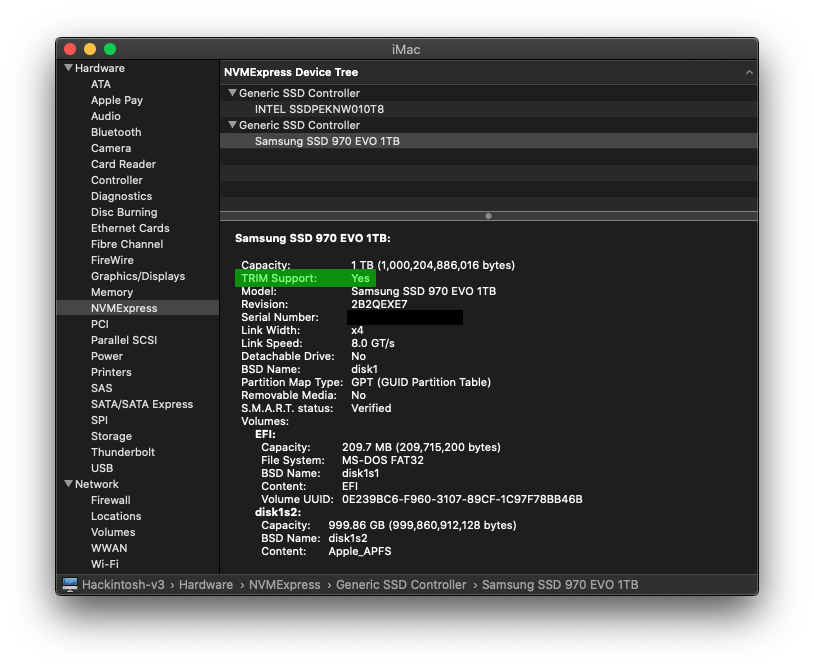Open the PCI section
Screen dimensions: 814x669
pos(100,324)
